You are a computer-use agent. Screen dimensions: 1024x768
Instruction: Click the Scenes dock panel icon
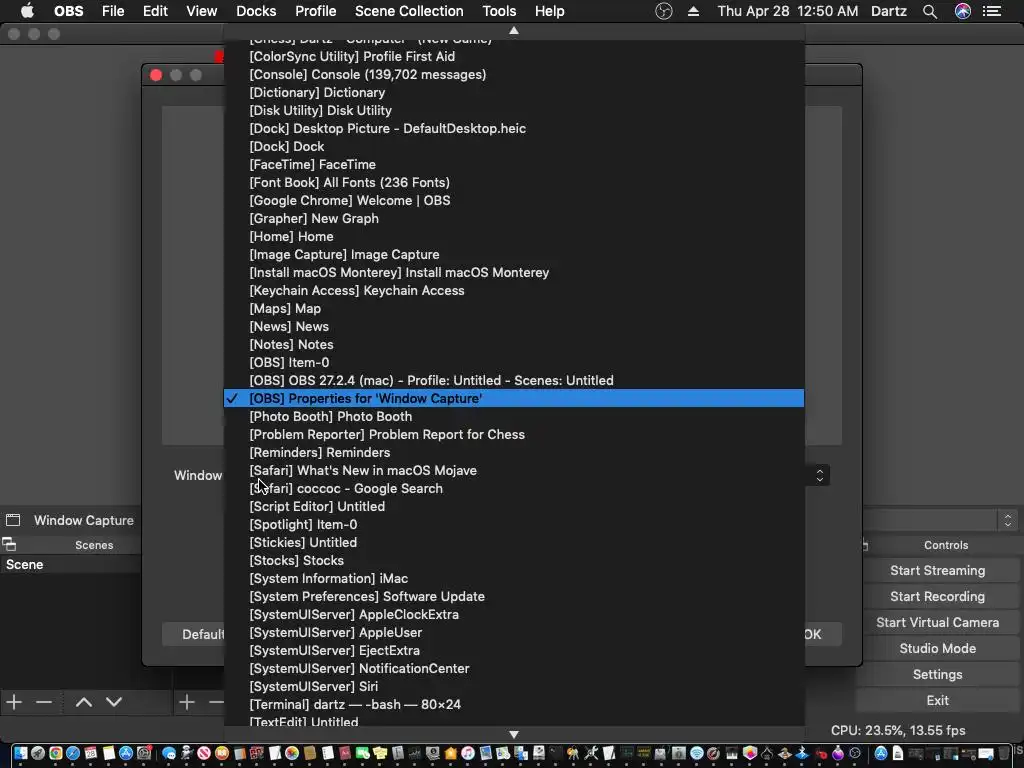(x=9, y=544)
